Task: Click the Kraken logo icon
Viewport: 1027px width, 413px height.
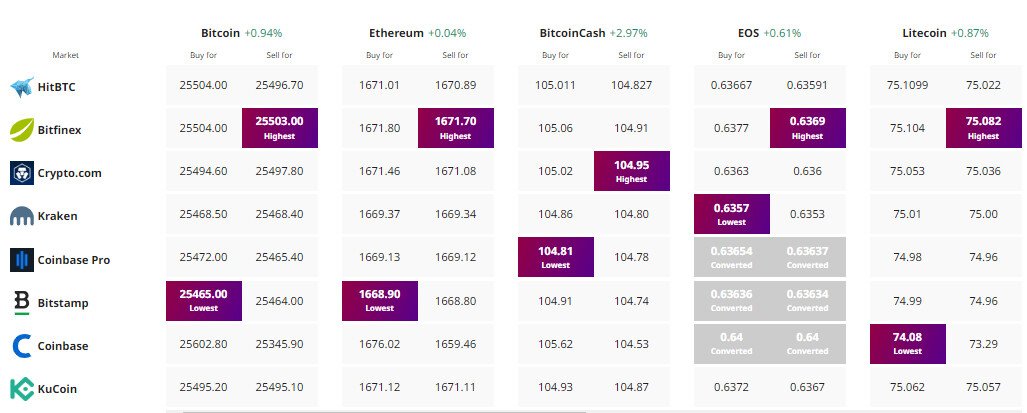Action: click(22, 216)
